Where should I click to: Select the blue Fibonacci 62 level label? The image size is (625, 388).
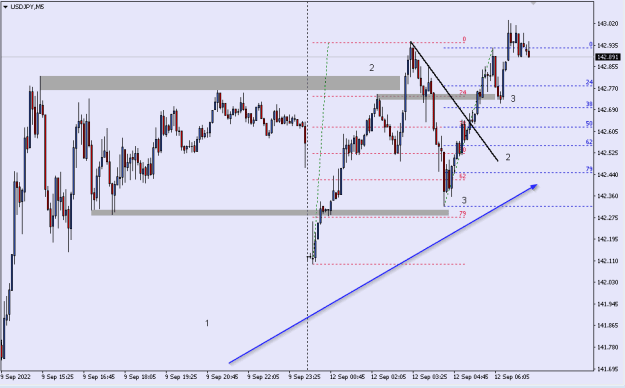(x=589, y=142)
